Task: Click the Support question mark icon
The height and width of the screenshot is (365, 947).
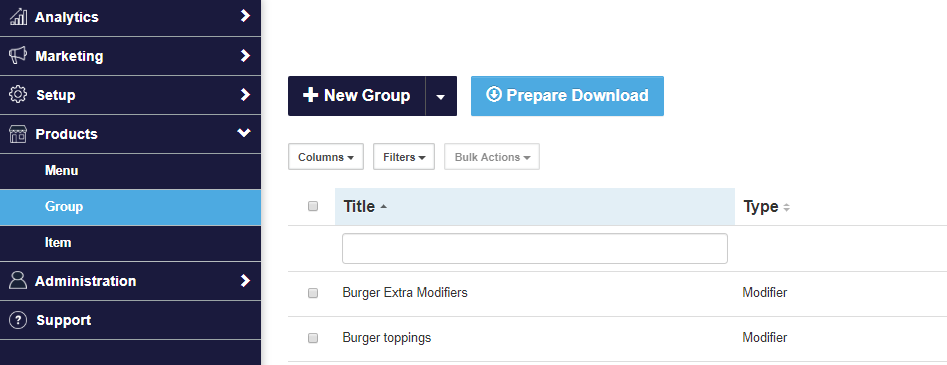Action: pyautogui.click(x=19, y=320)
